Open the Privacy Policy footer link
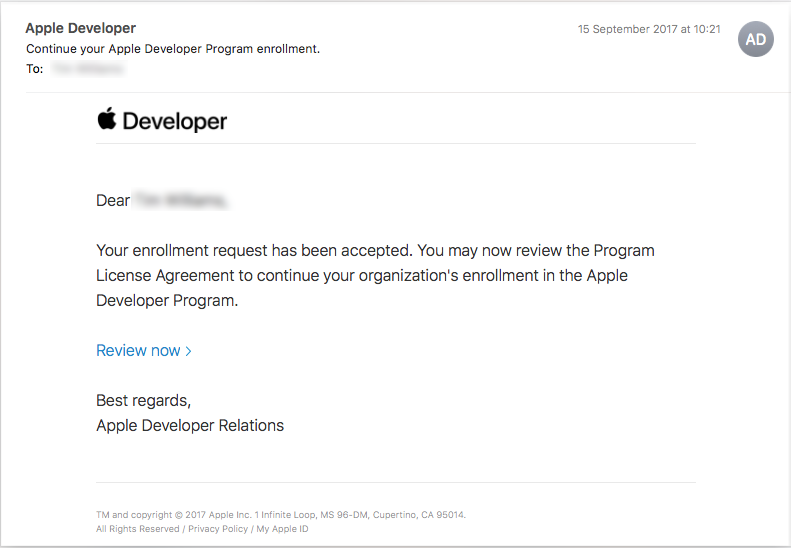The width and height of the screenshot is (791, 548). point(218,529)
